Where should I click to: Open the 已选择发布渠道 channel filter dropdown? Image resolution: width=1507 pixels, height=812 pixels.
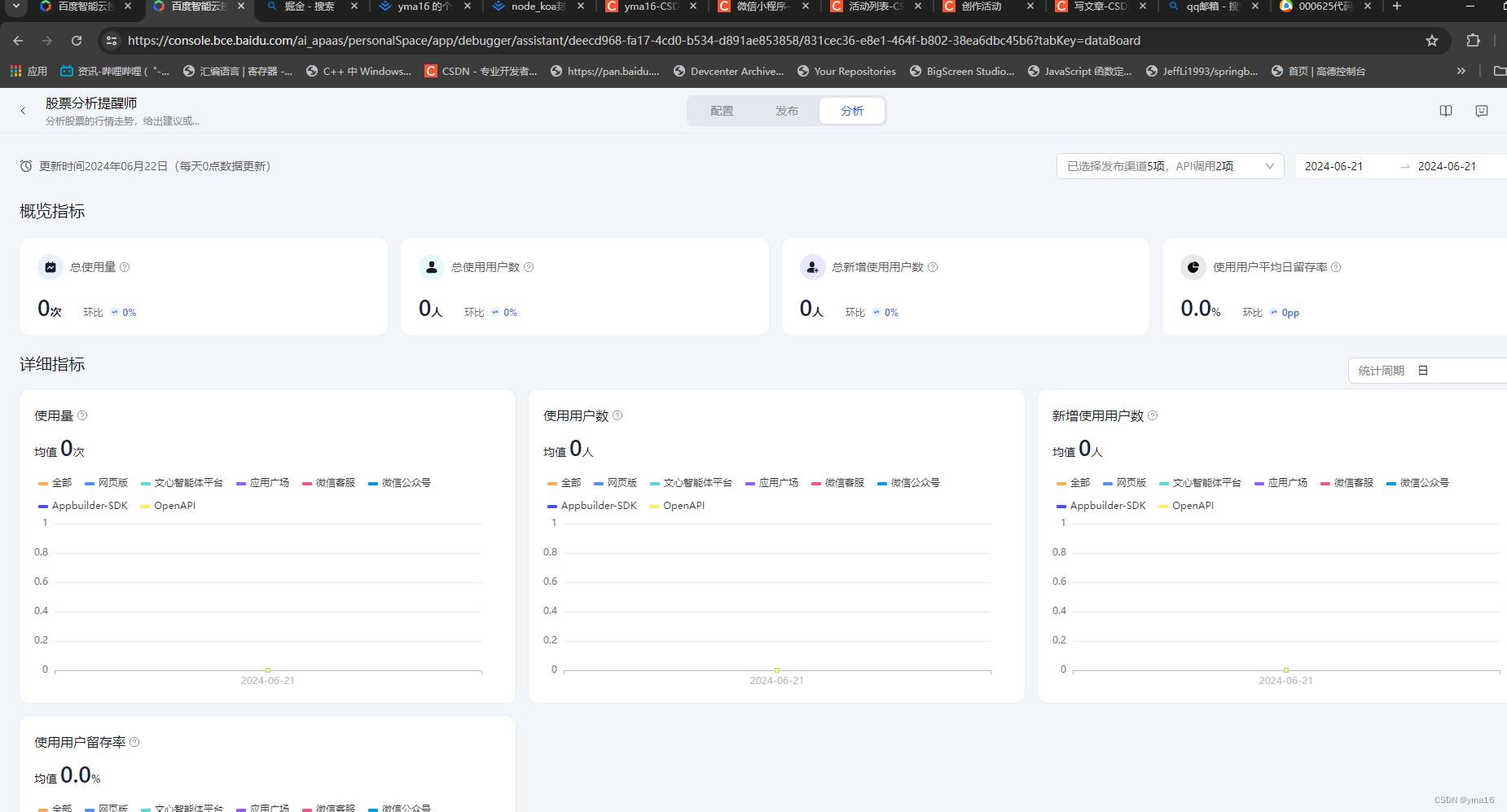coord(1171,165)
